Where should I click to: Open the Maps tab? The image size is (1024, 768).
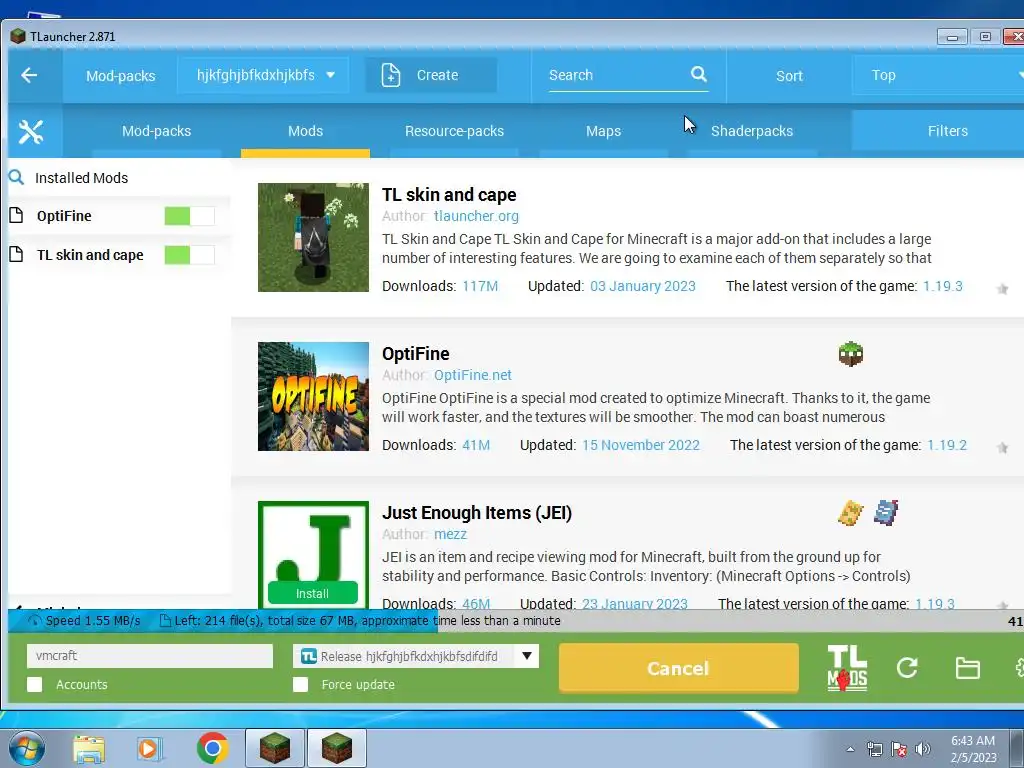603,131
